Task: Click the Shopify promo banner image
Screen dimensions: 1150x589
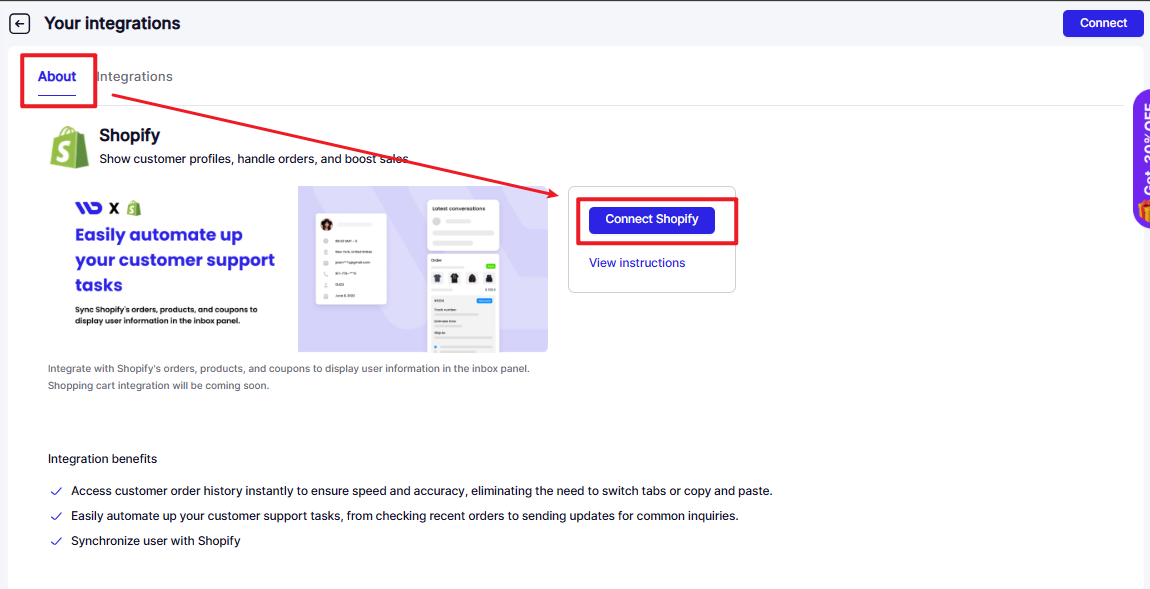Action: [299, 269]
